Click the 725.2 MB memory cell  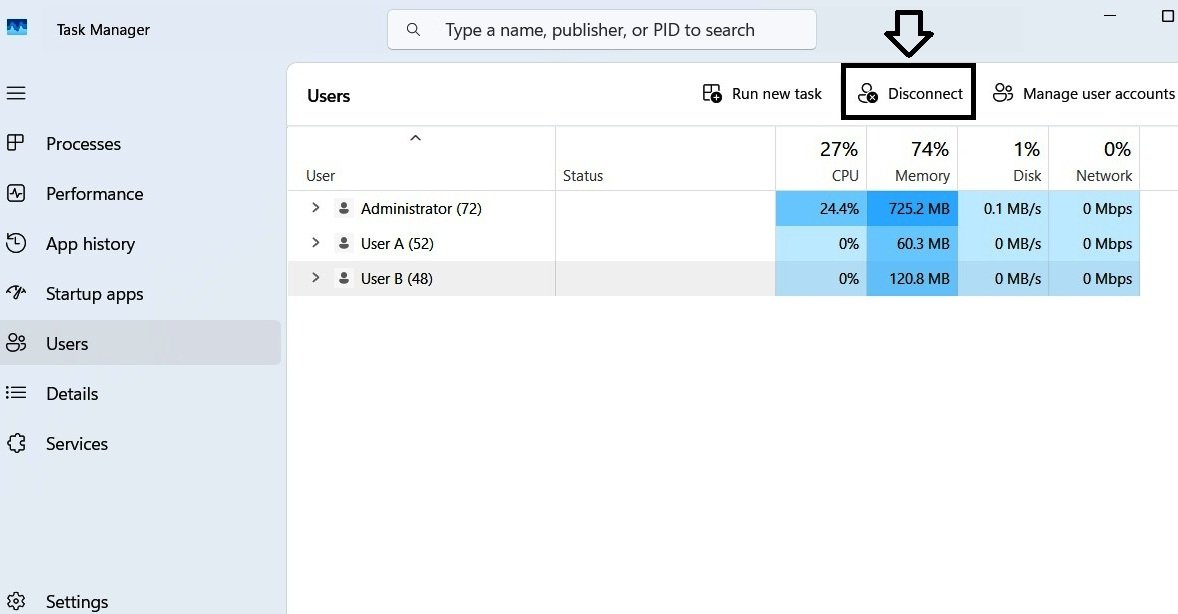(912, 208)
